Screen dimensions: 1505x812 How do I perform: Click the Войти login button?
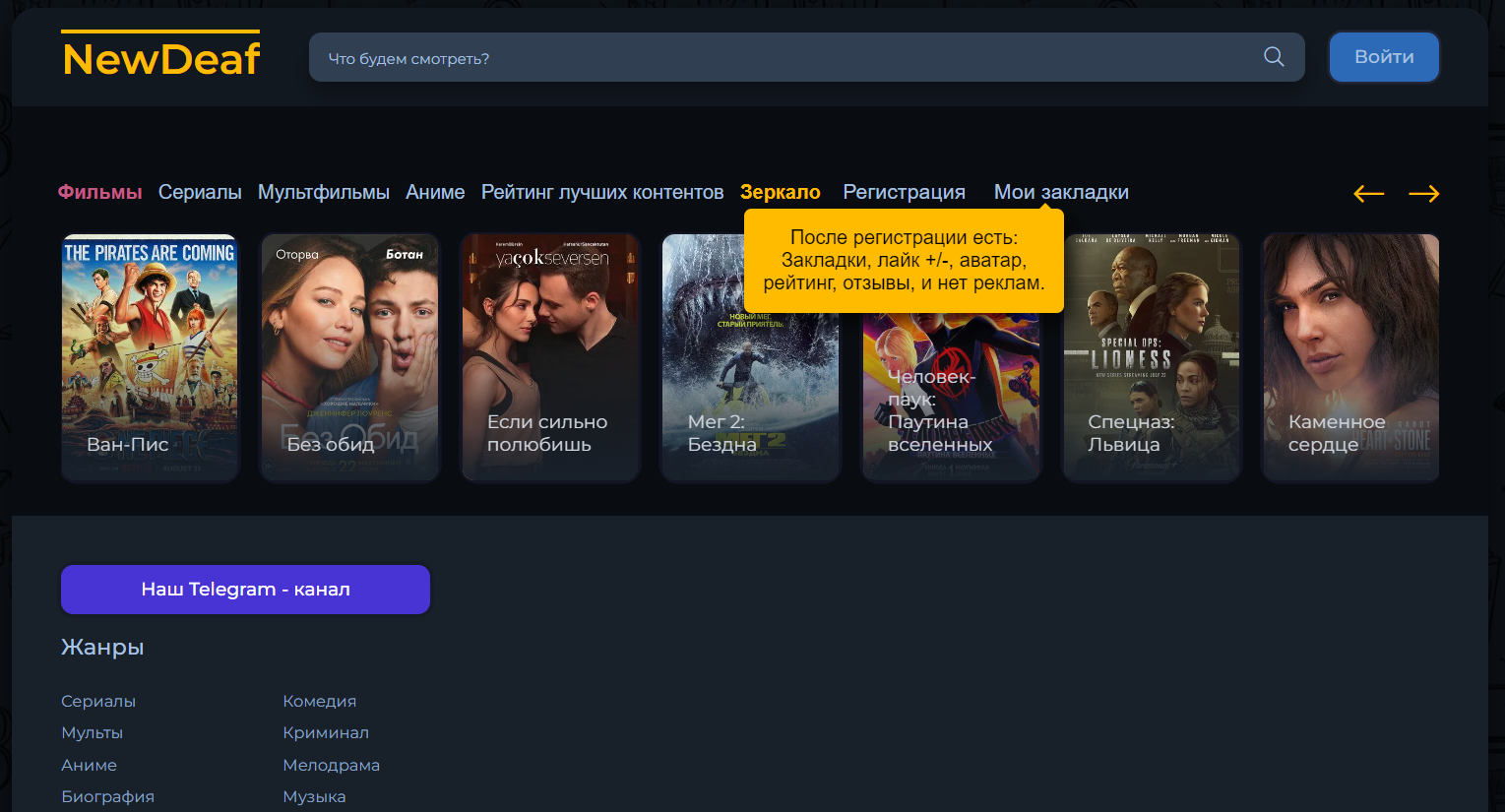(x=1384, y=57)
